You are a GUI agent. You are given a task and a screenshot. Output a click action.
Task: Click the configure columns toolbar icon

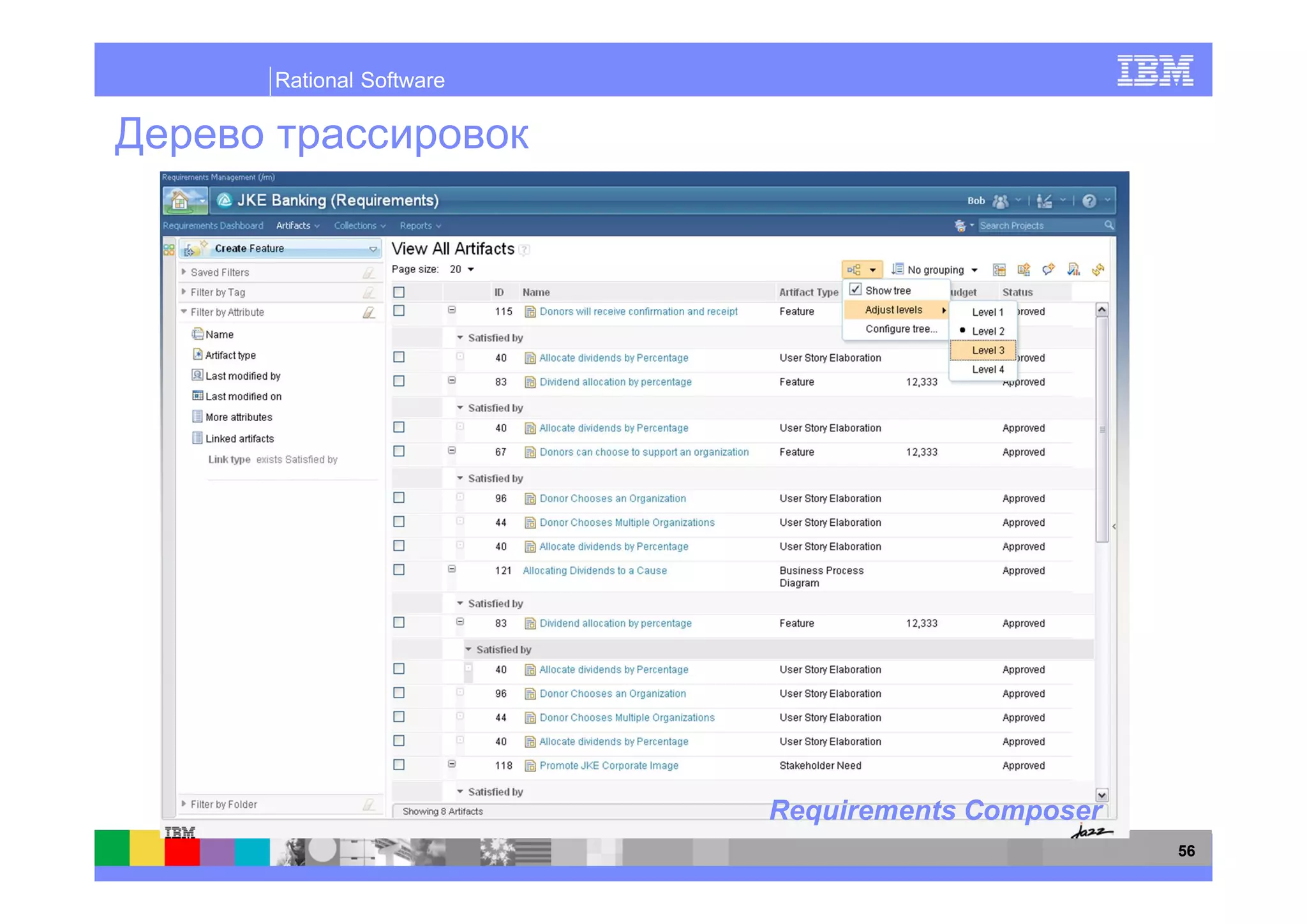pyautogui.click(x=999, y=270)
